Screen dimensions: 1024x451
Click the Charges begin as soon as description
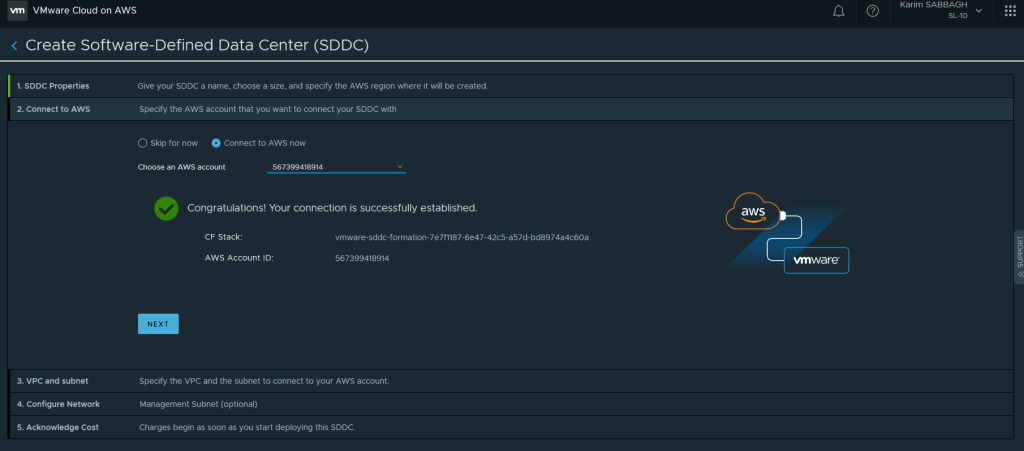click(247, 427)
